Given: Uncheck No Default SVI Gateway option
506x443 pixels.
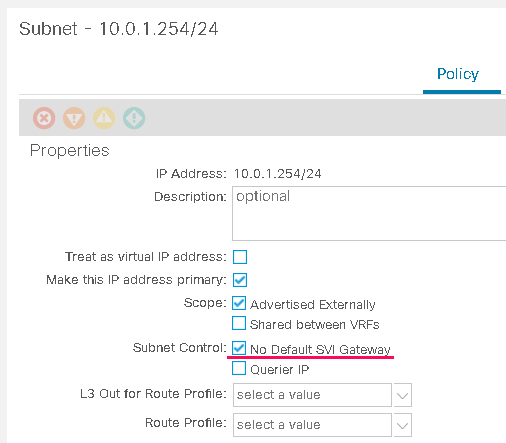Looking at the screenshot, I should pos(239,348).
